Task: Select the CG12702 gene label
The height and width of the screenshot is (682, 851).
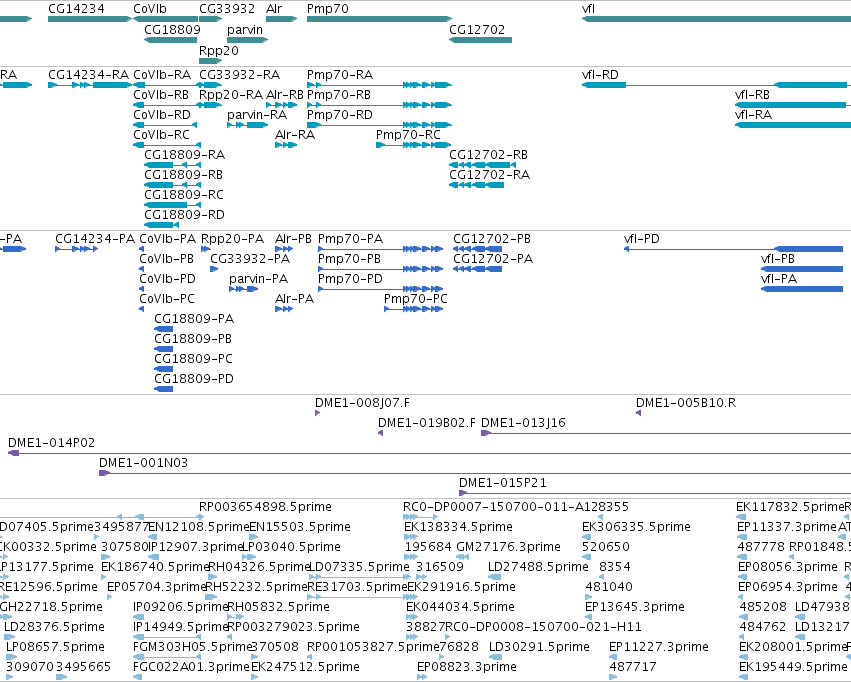Action: 477,29
